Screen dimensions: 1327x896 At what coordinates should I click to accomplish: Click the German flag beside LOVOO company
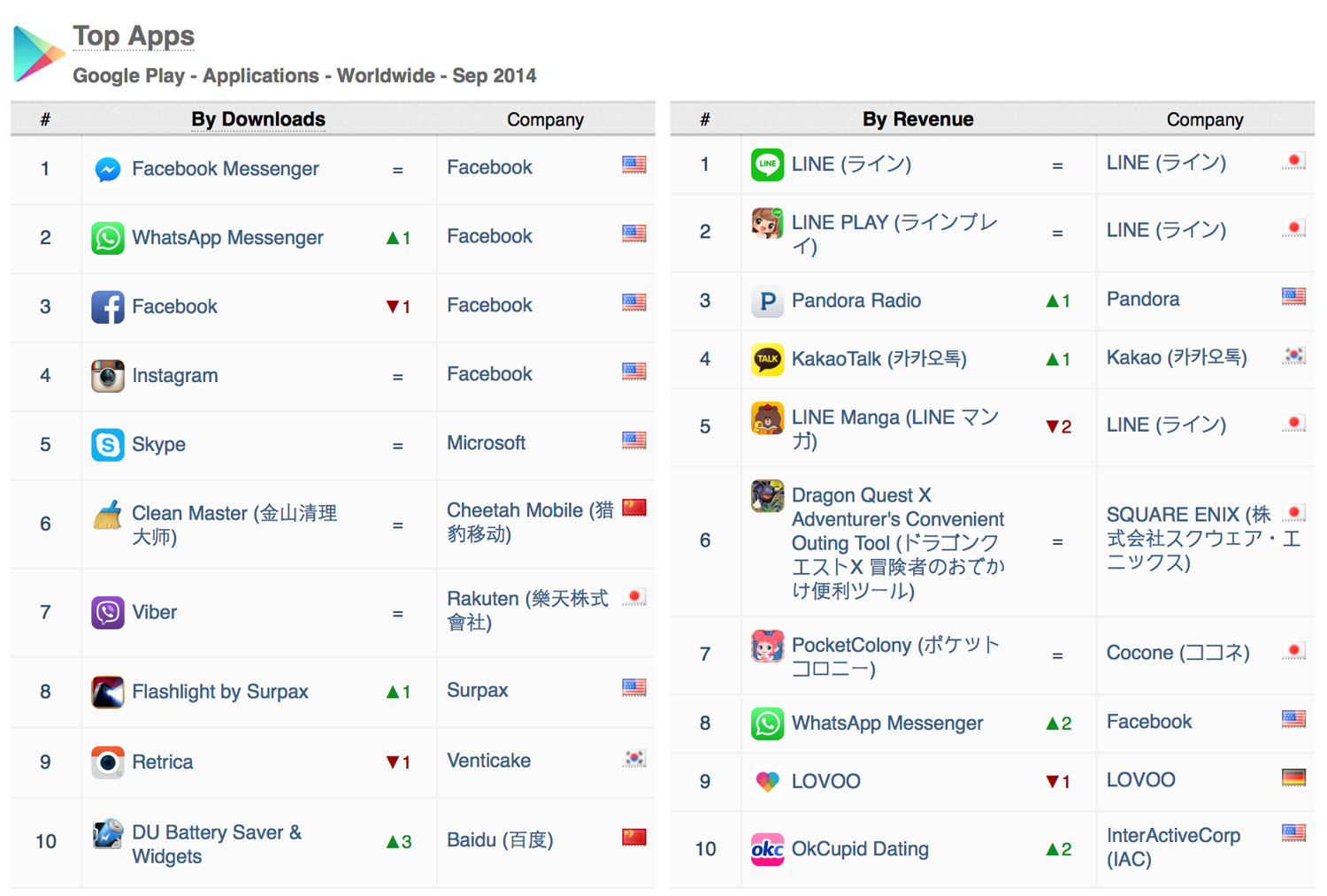[1293, 777]
